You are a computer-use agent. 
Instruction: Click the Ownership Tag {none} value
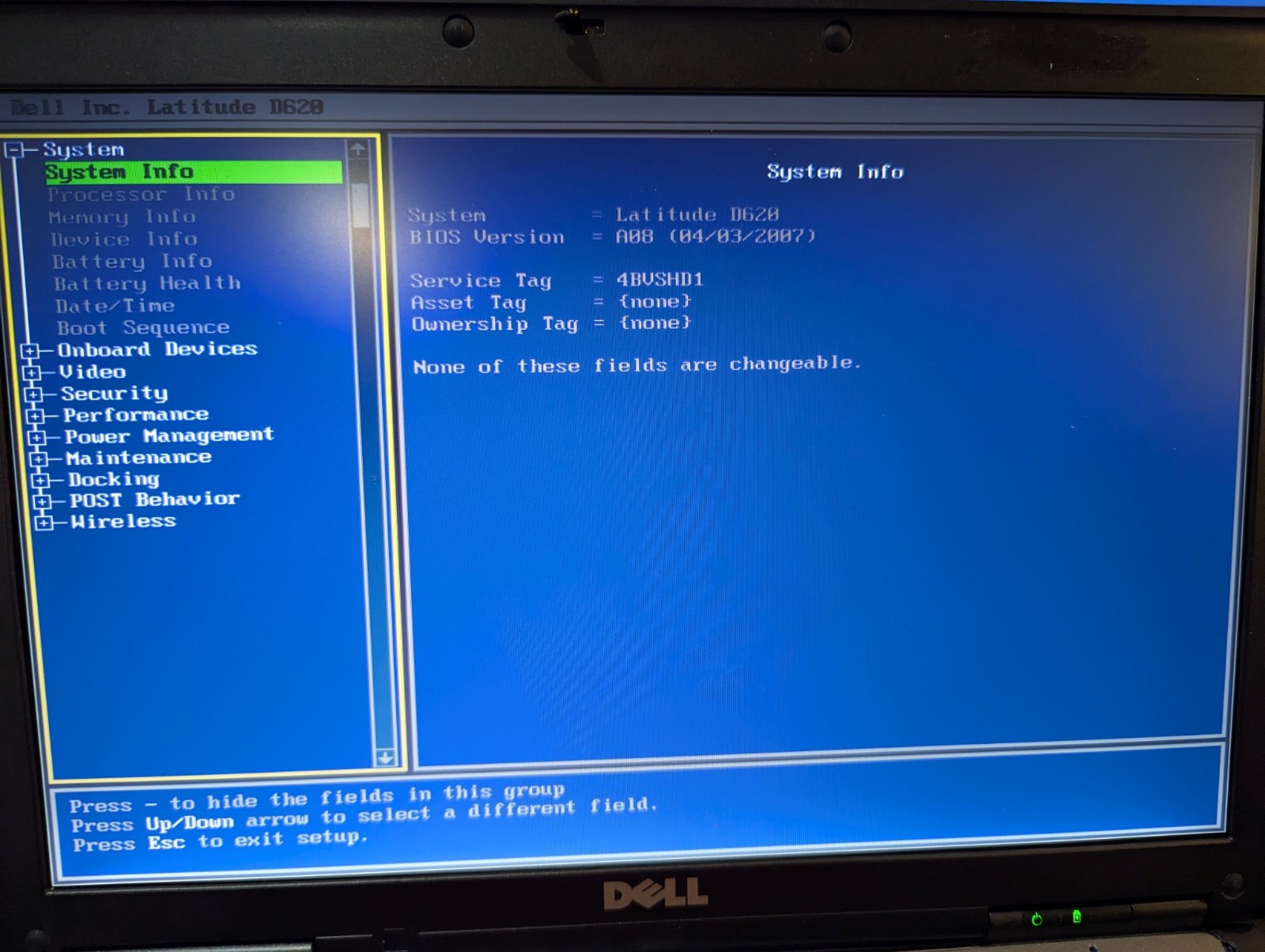pyautogui.click(x=655, y=323)
